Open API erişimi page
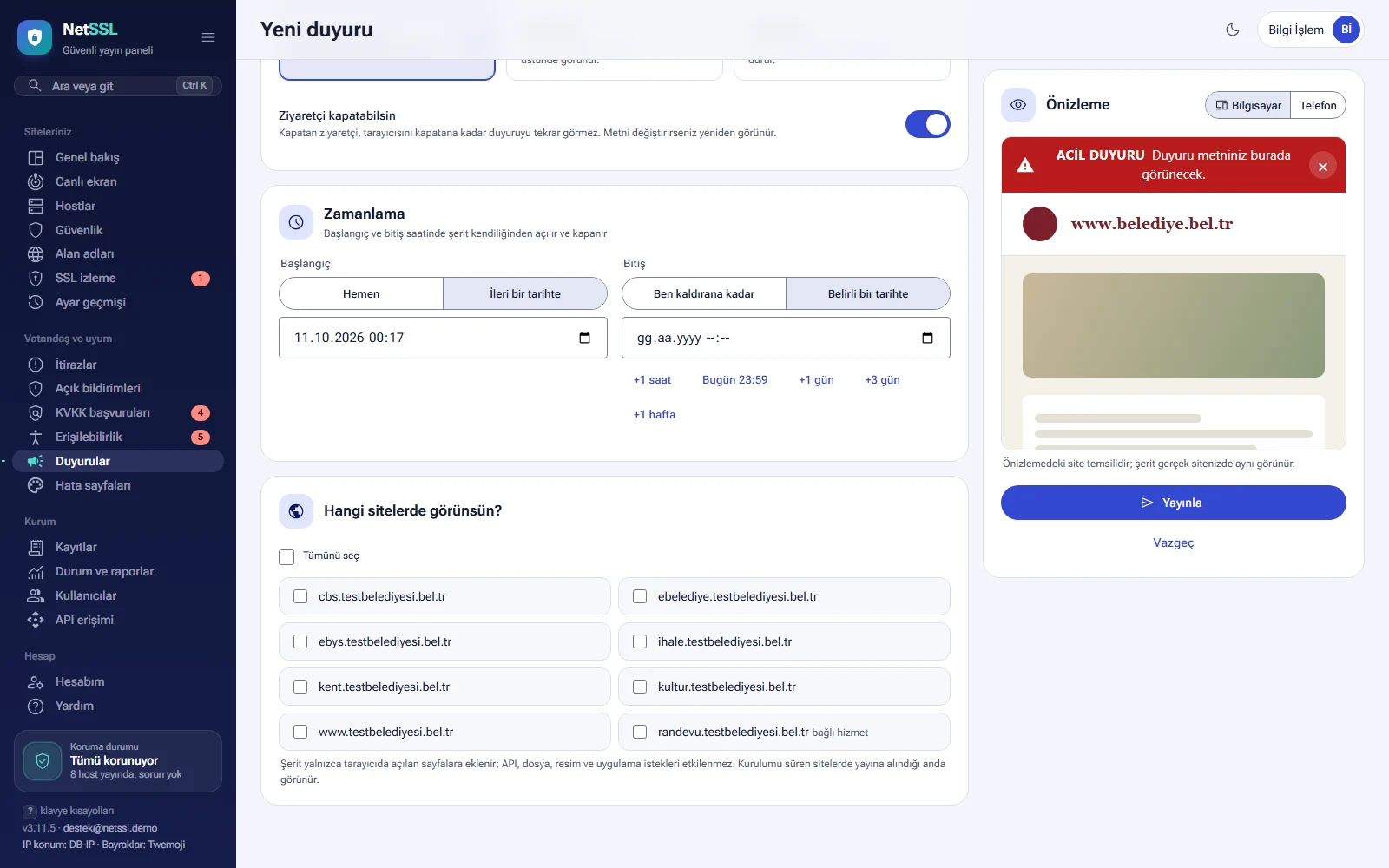This screenshot has width=1389, height=868. tap(118, 620)
